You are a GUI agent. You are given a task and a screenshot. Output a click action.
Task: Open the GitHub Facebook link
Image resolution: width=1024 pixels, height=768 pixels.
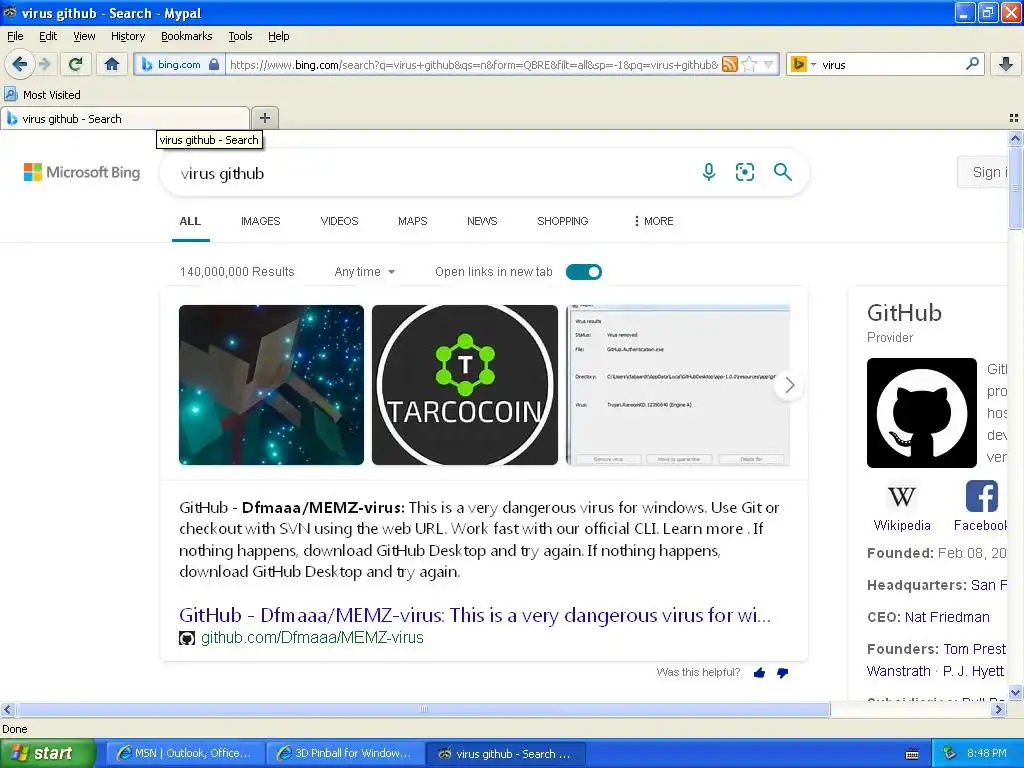[x=981, y=507]
